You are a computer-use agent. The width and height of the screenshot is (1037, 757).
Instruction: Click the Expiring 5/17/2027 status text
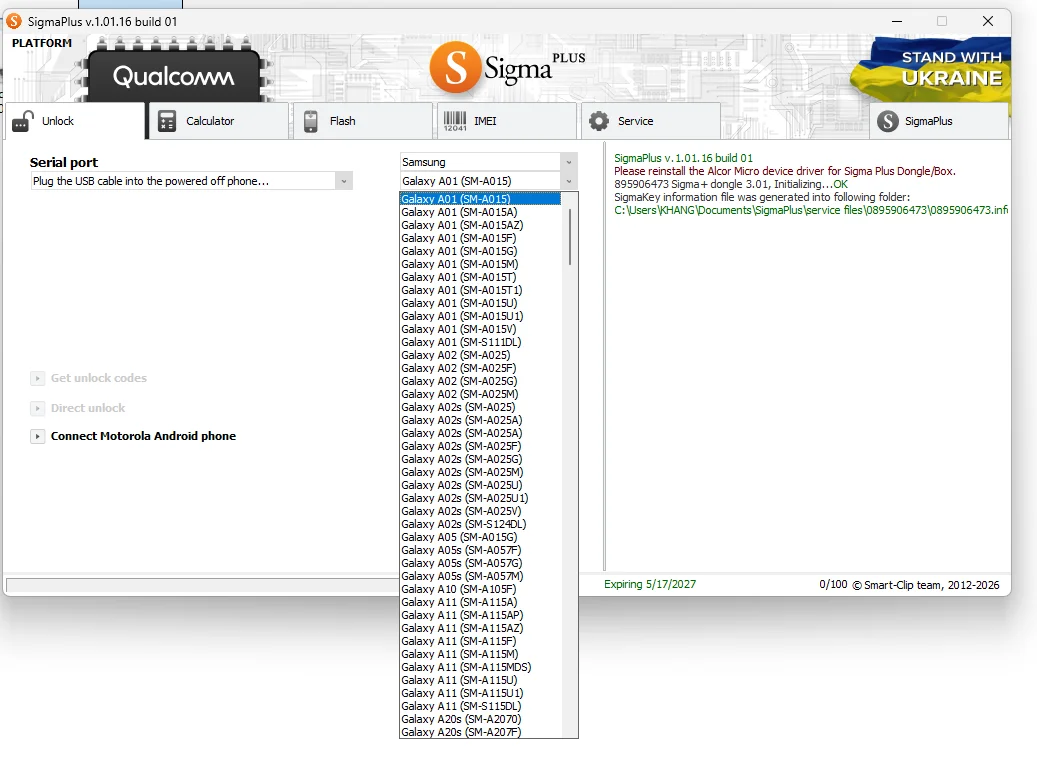click(649, 584)
